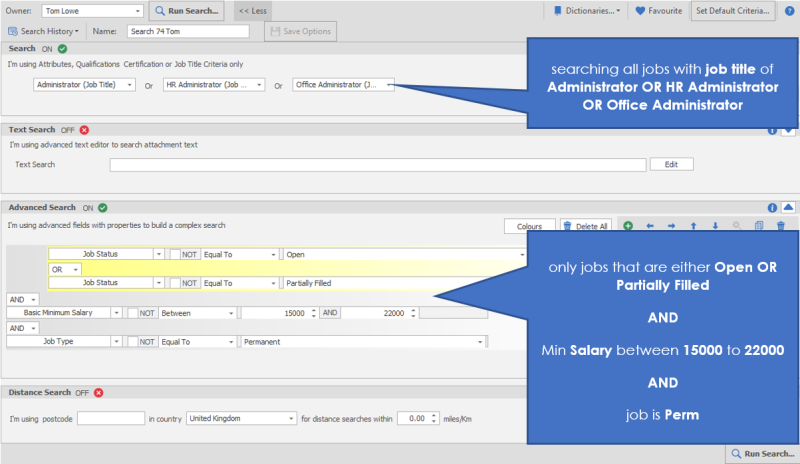Move criteria down with down arrow icon
This screenshot has width=800, height=464.
pyautogui.click(x=715, y=226)
